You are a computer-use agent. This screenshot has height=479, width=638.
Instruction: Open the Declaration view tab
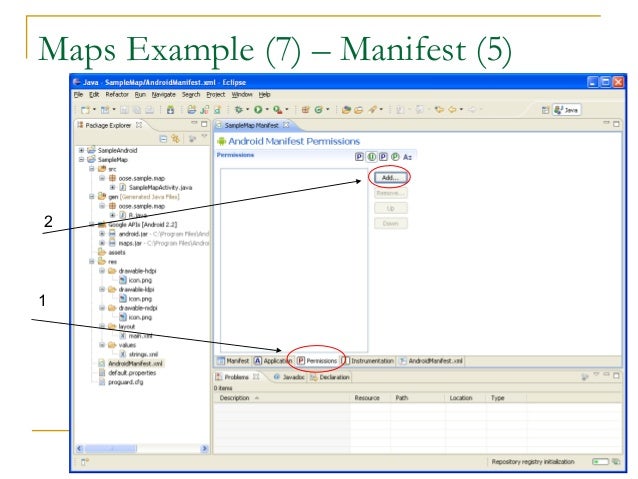330,377
